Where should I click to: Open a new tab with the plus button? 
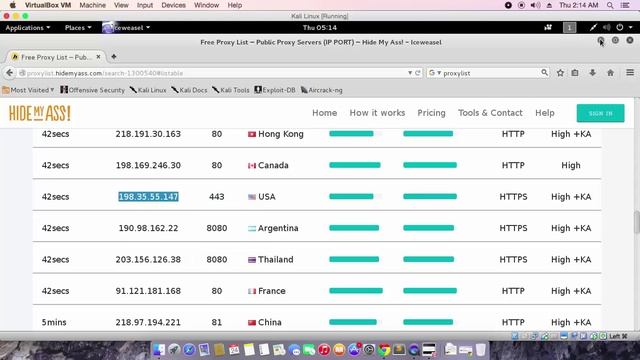point(114,57)
